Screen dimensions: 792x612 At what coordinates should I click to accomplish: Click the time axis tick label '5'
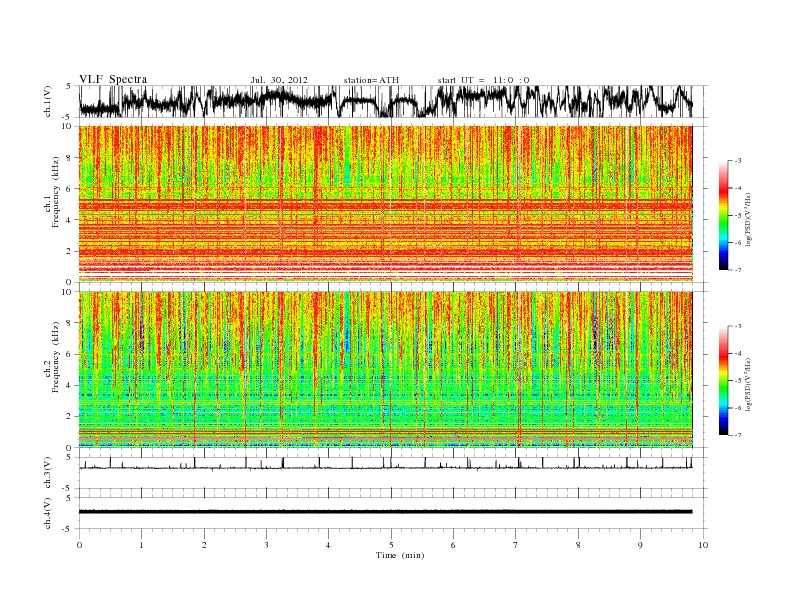click(391, 545)
